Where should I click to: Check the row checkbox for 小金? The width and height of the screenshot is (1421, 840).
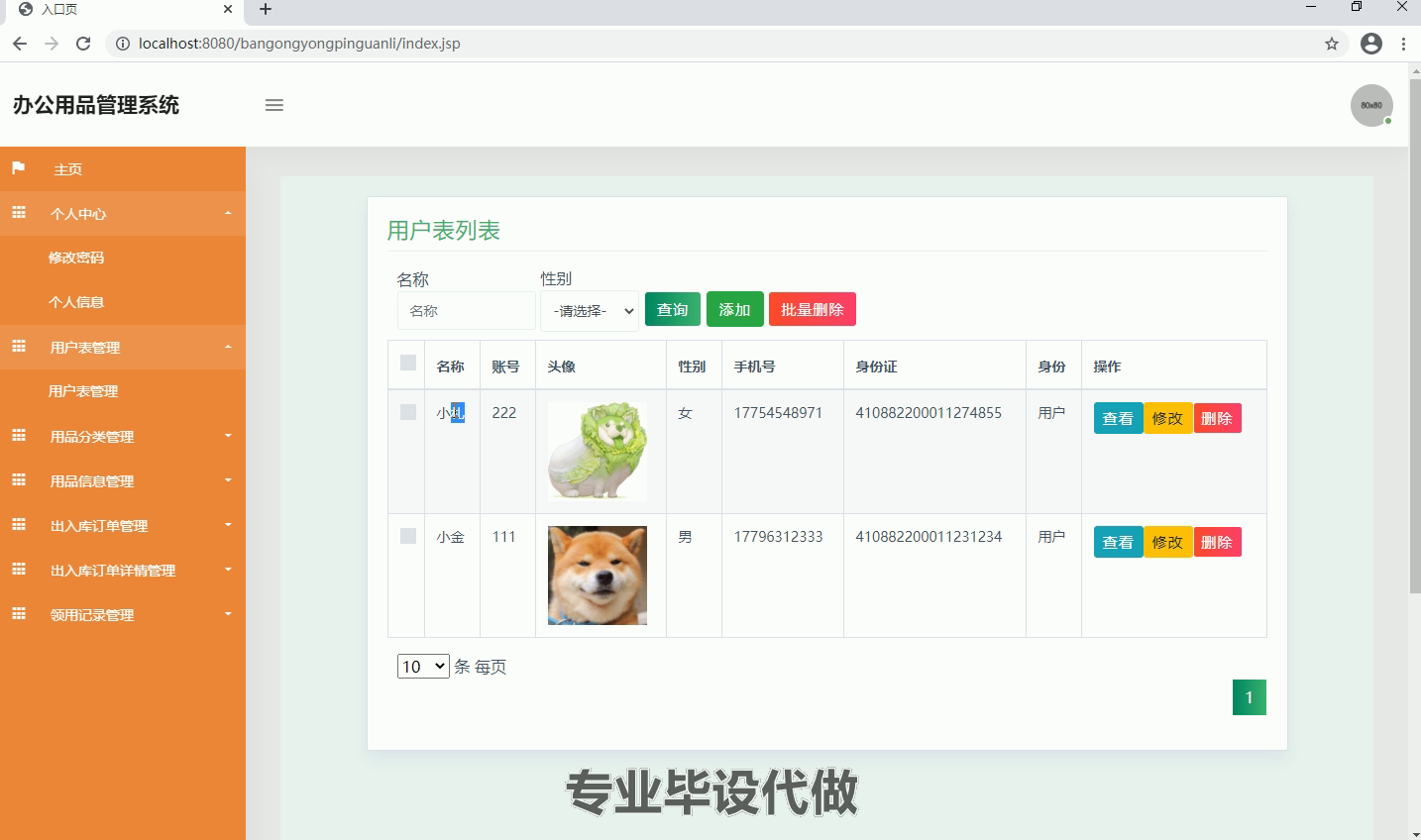(408, 536)
